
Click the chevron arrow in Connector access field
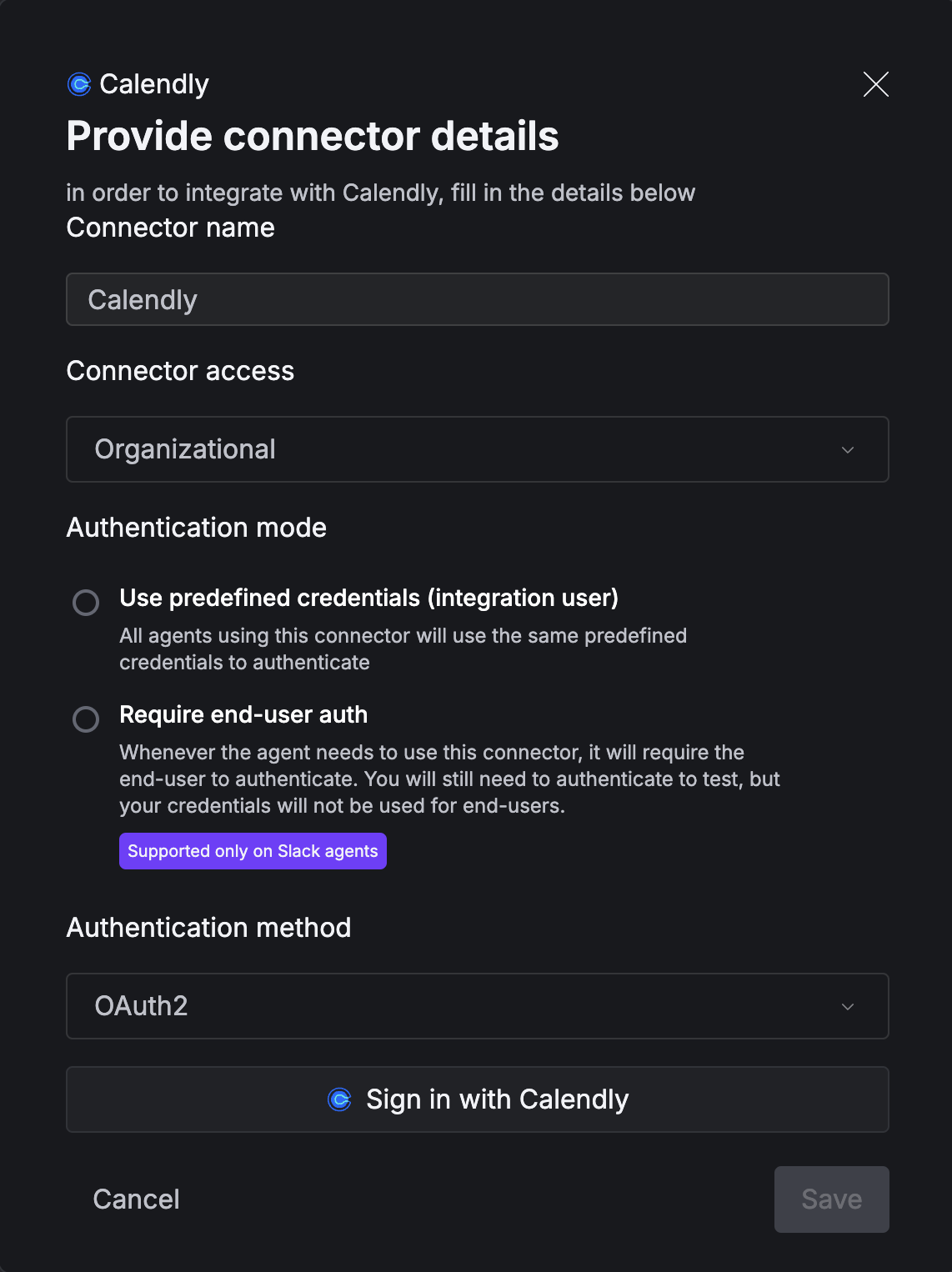coord(848,450)
